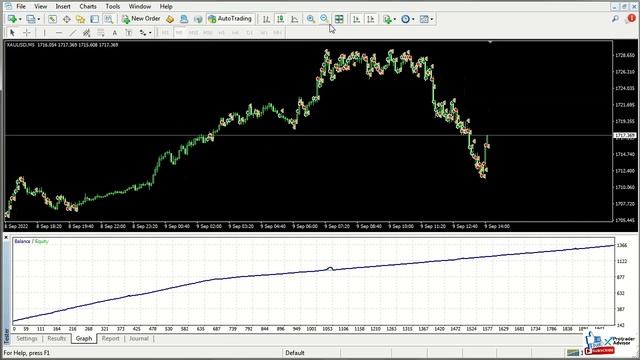Switch timeframe to M1
The image size is (640, 360).
[166, 33]
